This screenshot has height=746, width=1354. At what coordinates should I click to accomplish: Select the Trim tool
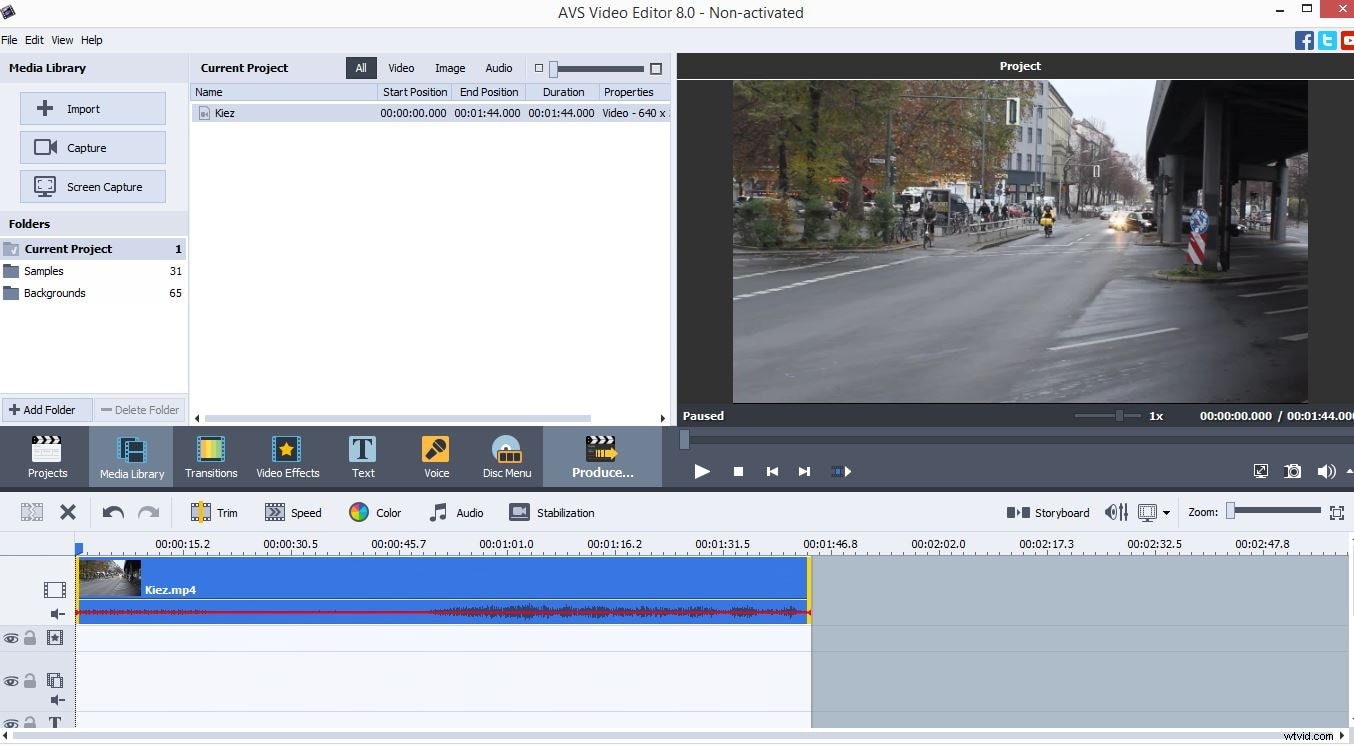[213, 512]
